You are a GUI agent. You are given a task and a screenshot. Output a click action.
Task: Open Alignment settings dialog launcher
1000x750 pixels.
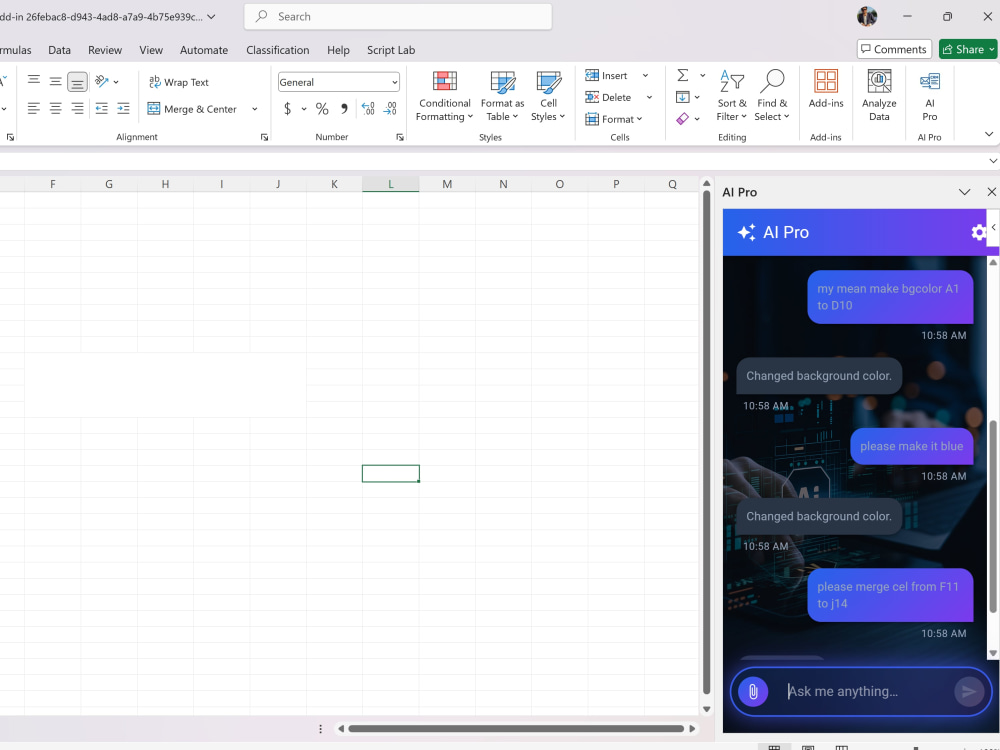264,137
